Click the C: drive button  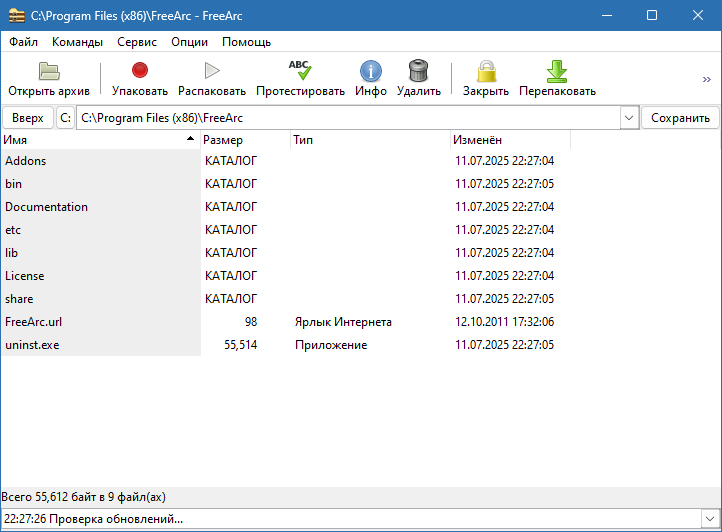pos(65,118)
